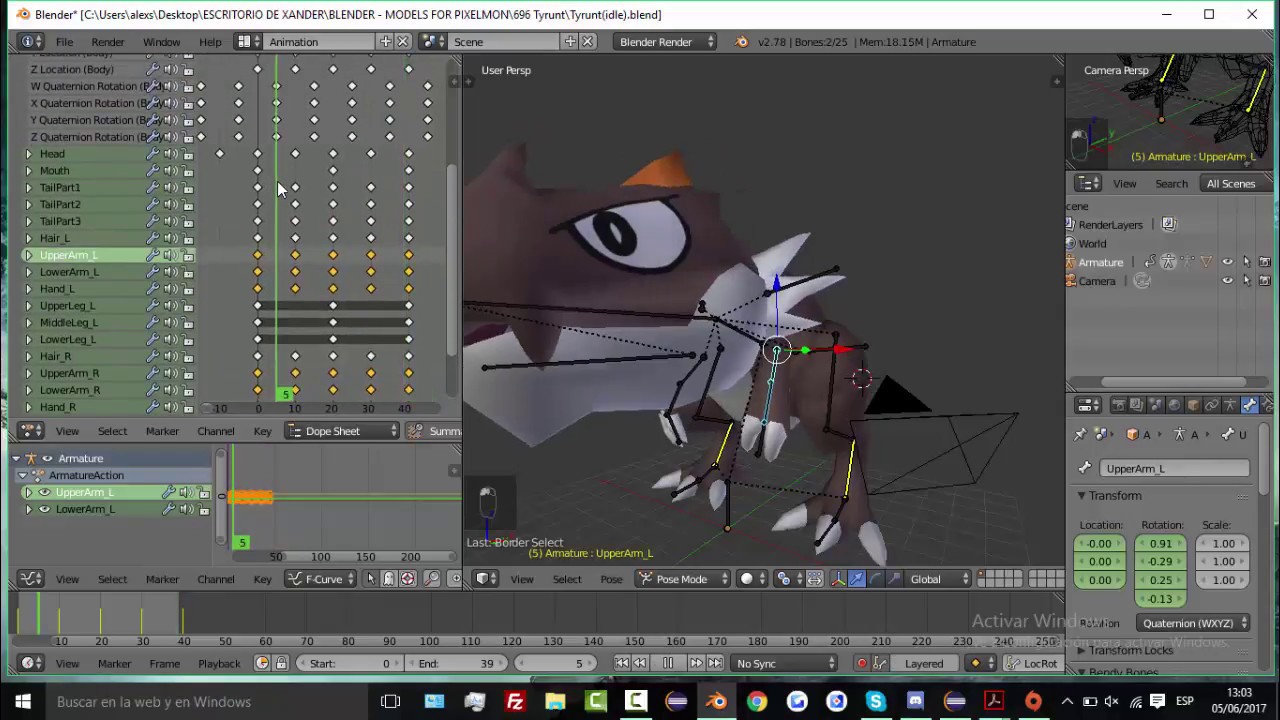Open the Blender Render engine dropdown

point(665,42)
